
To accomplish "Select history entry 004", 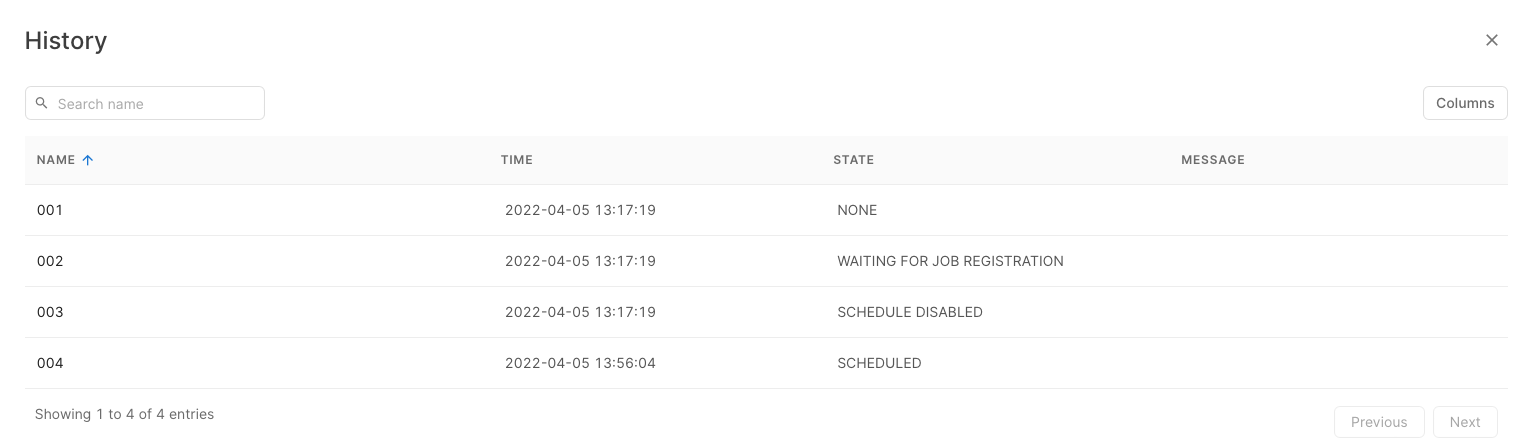I will tap(50, 363).
